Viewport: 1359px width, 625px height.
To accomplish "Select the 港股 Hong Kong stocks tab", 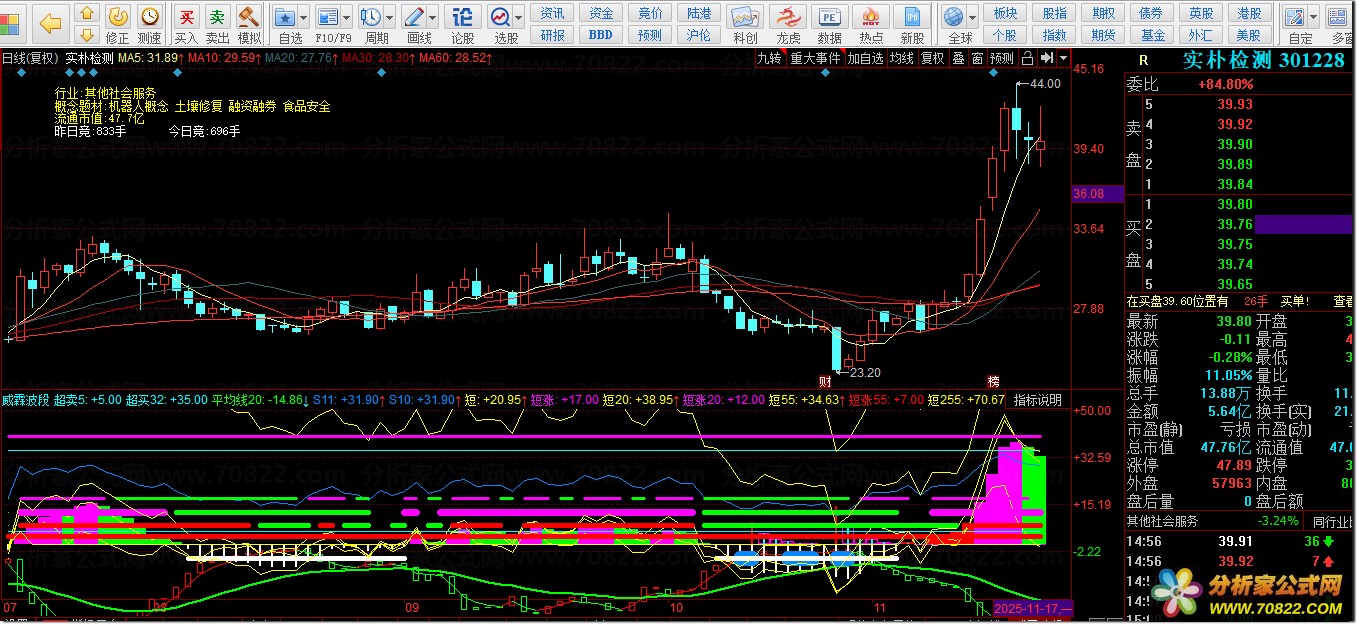I will [1249, 13].
